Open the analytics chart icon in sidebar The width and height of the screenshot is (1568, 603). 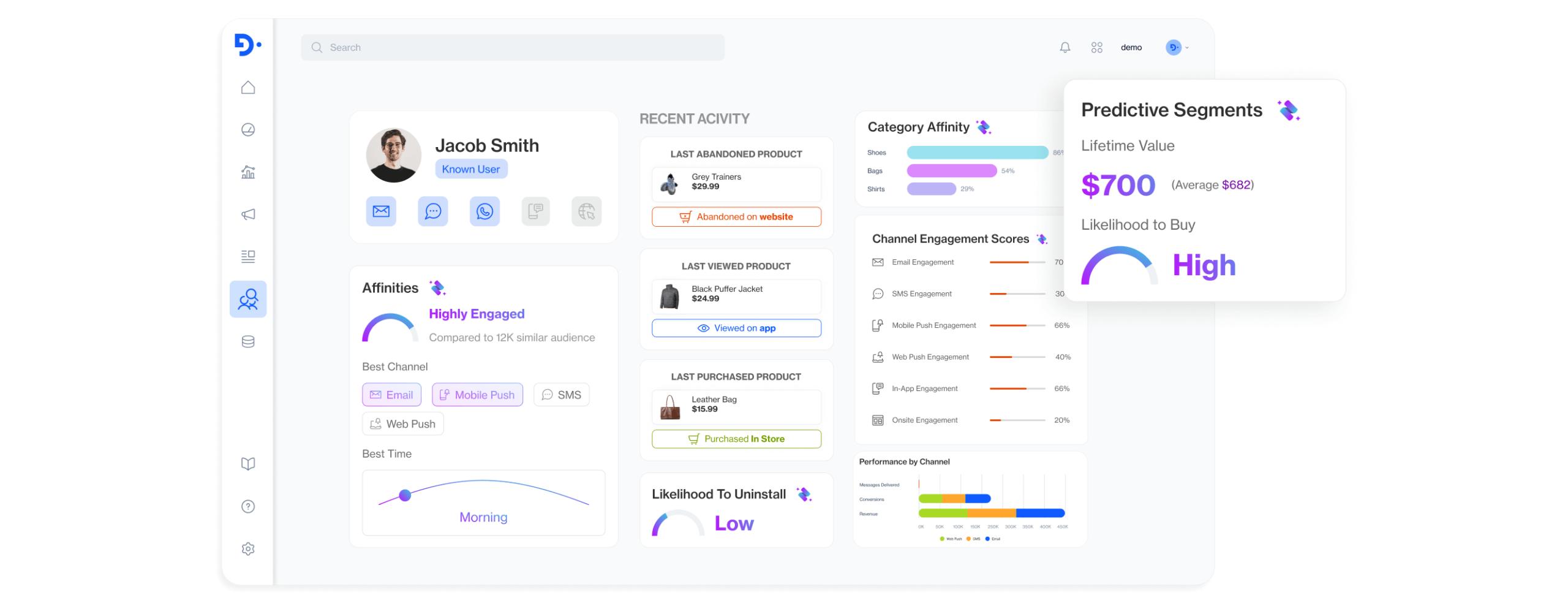pyautogui.click(x=247, y=171)
